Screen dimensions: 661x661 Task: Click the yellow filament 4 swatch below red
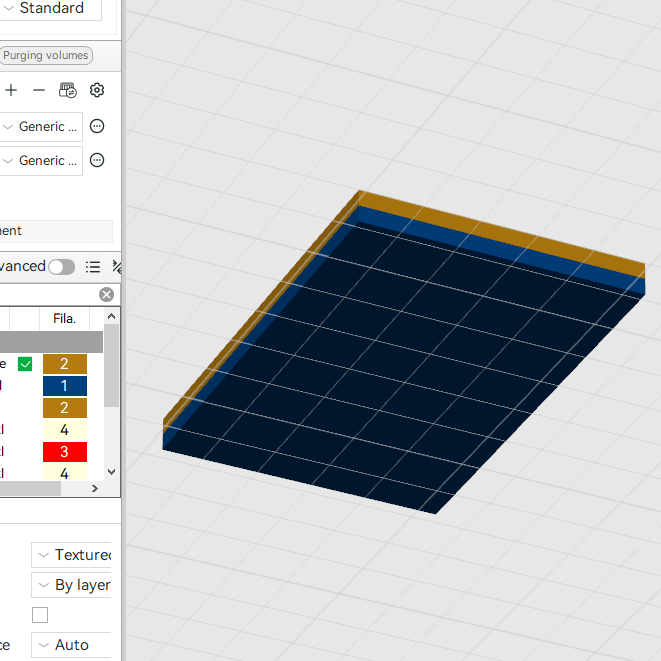pos(65,473)
